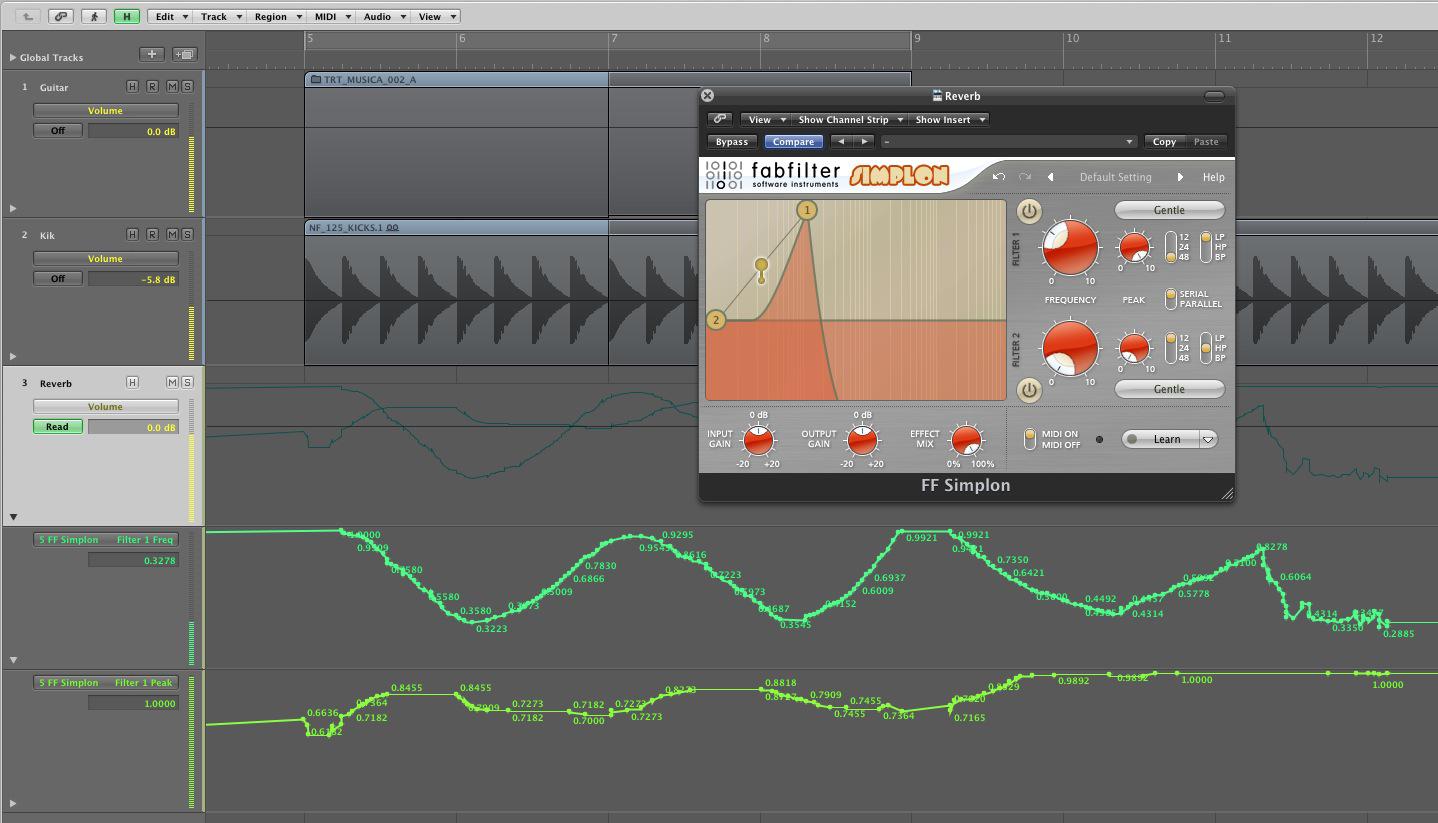Open the plugin window View menu

tap(765, 119)
